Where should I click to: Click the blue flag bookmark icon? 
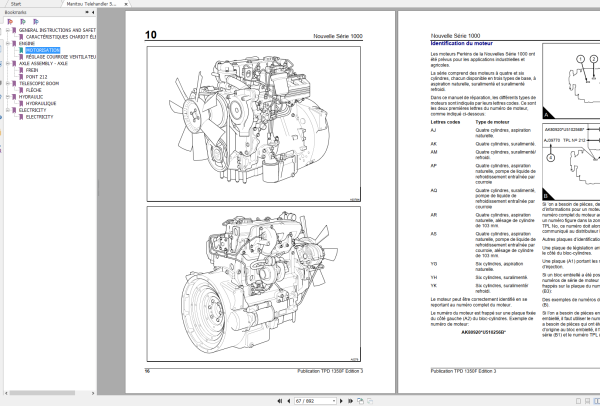[36, 22]
